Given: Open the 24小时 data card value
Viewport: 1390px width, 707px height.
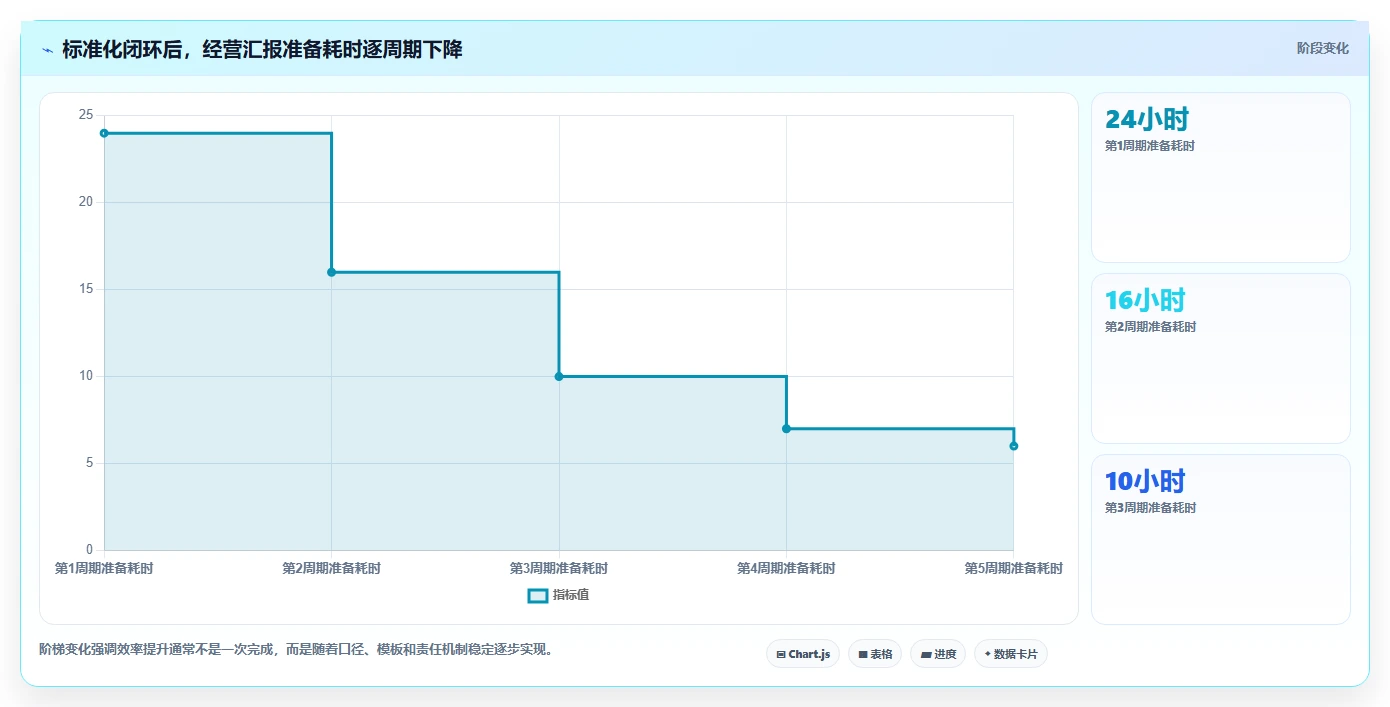Looking at the screenshot, I should click(x=1147, y=119).
